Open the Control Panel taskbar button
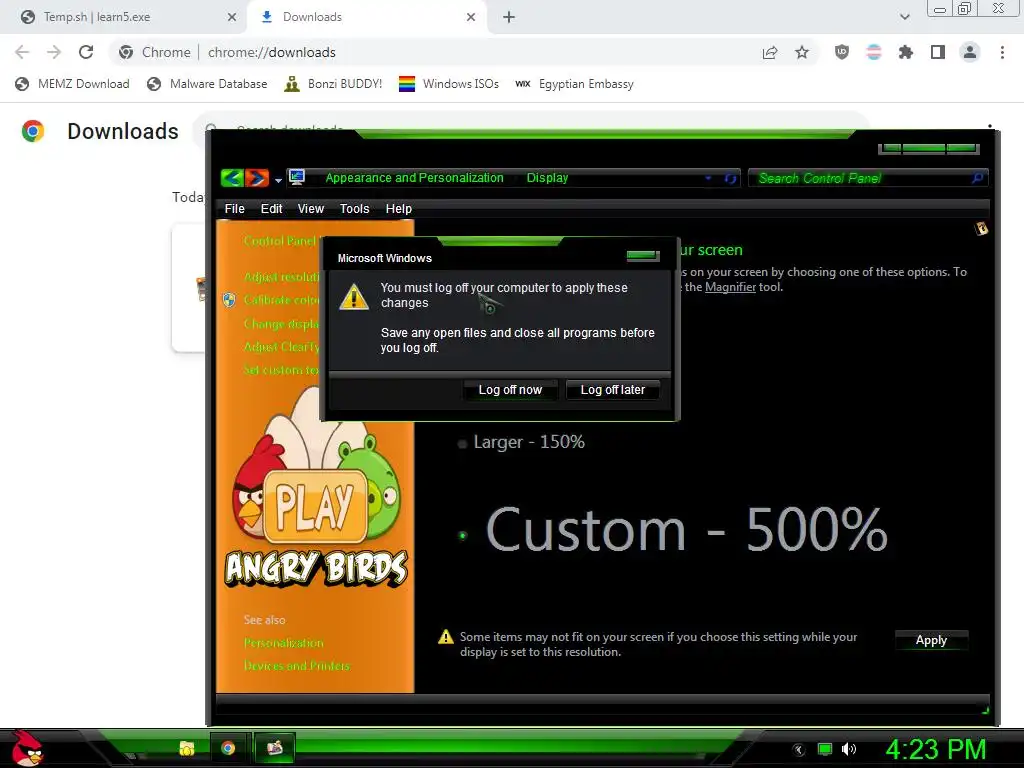 coord(274,748)
